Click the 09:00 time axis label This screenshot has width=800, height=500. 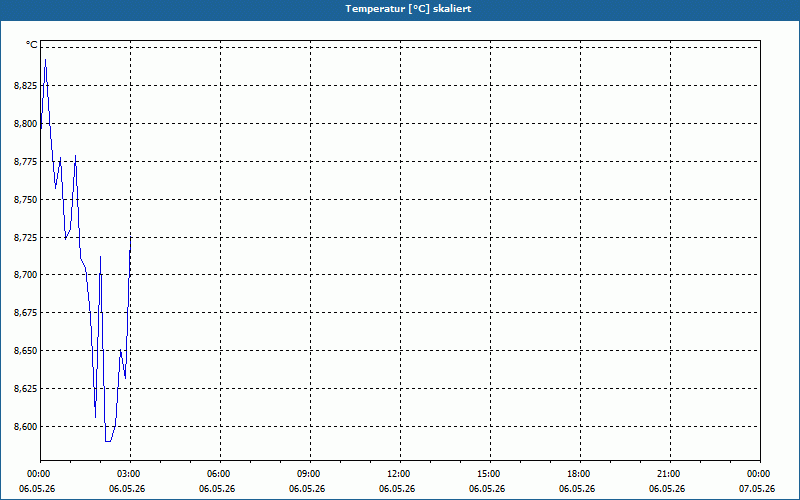pyautogui.click(x=307, y=474)
